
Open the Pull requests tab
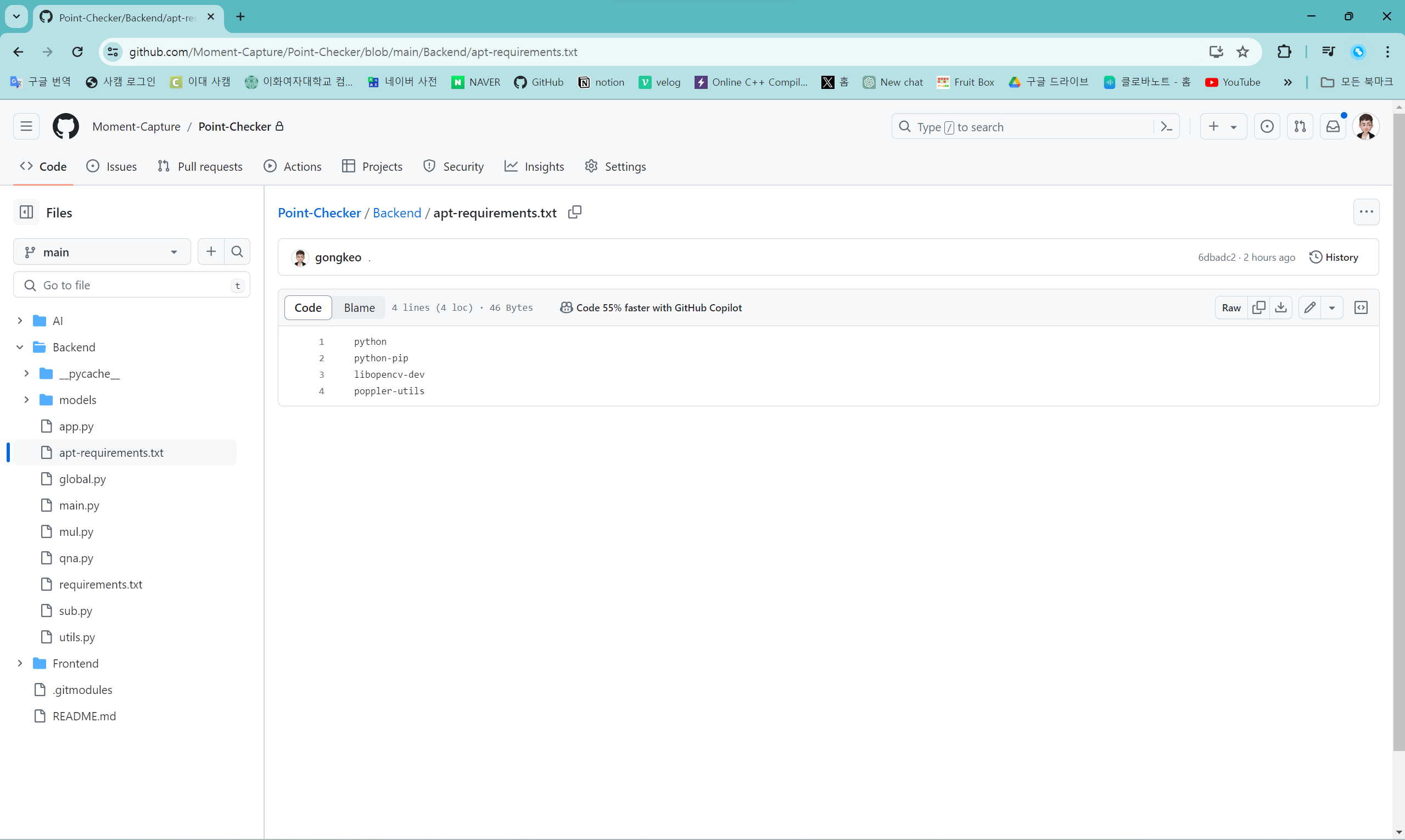(x=200, y=166)
